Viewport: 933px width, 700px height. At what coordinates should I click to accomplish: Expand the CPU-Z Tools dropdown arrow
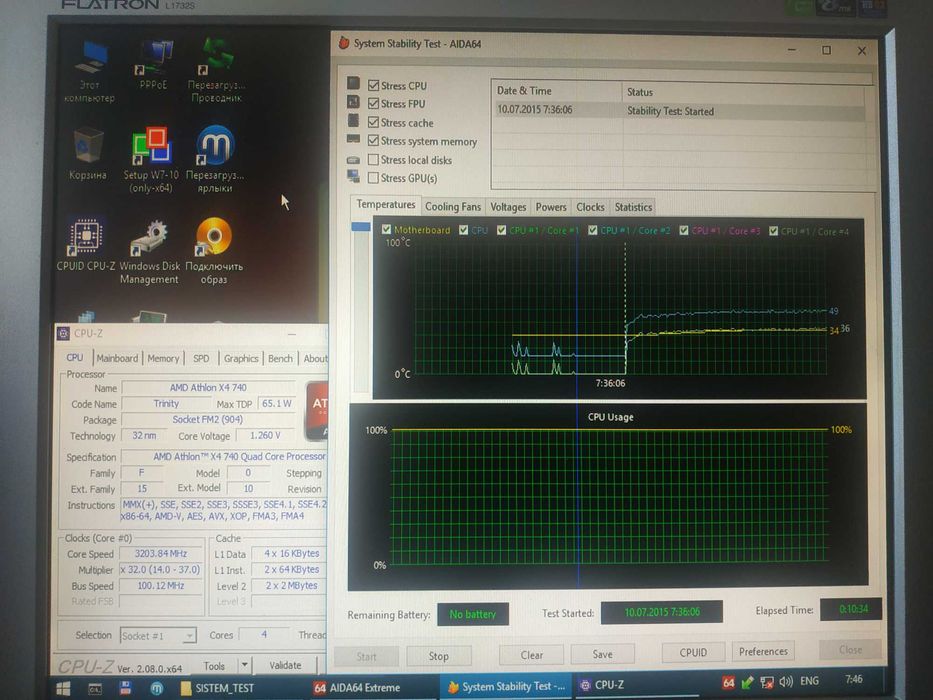tap(245, 664)
